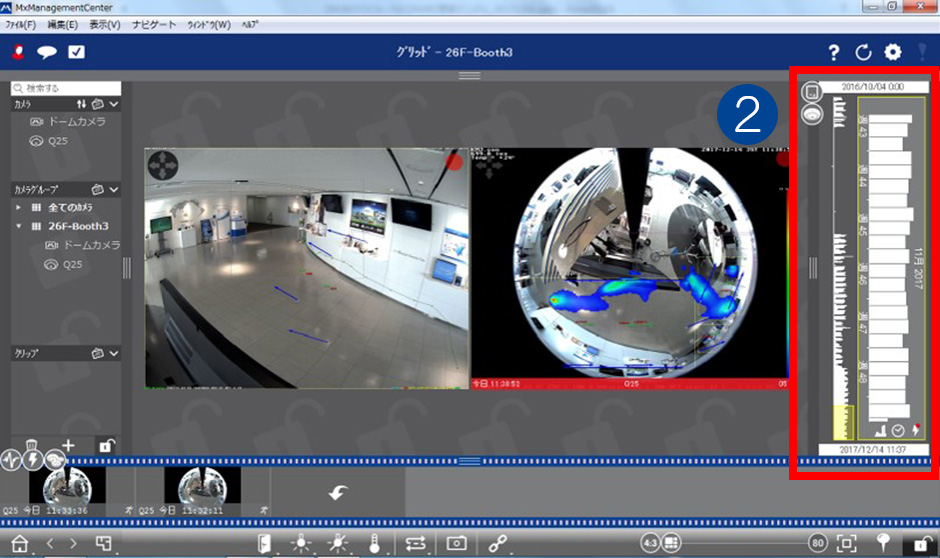The image size is (940, 558).
Task: Click the red record indicator on dome camera view
Action: coord(454,162)
